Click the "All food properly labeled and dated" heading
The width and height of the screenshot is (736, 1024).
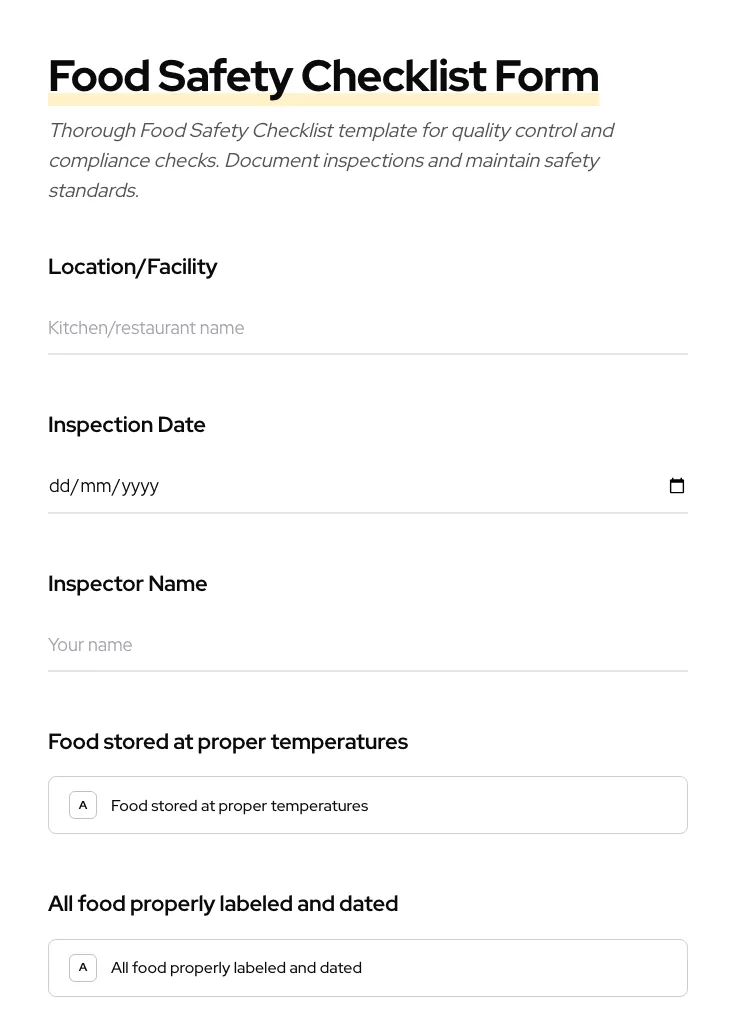223,903
